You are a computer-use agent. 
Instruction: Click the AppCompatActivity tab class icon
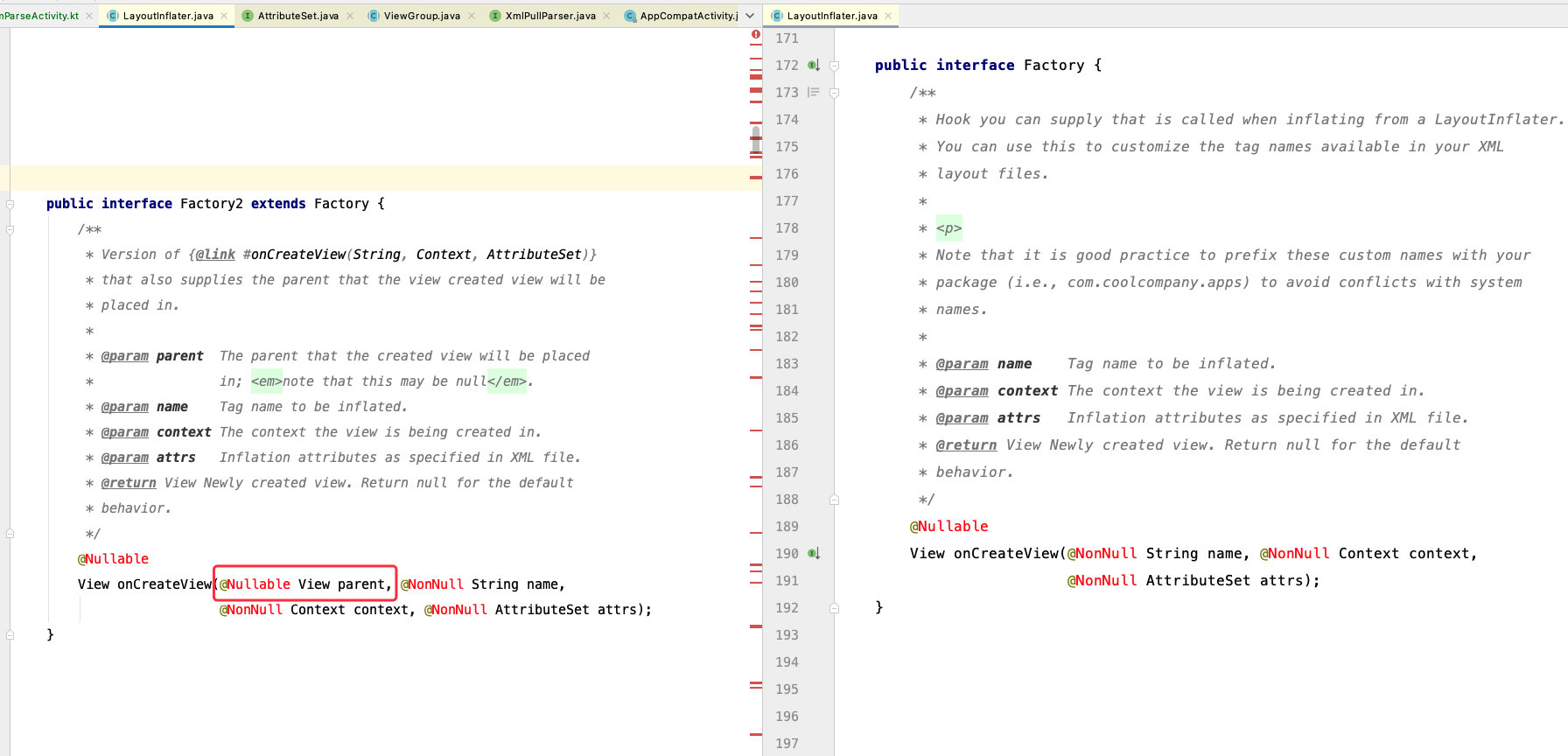click(x=630, y=16)
